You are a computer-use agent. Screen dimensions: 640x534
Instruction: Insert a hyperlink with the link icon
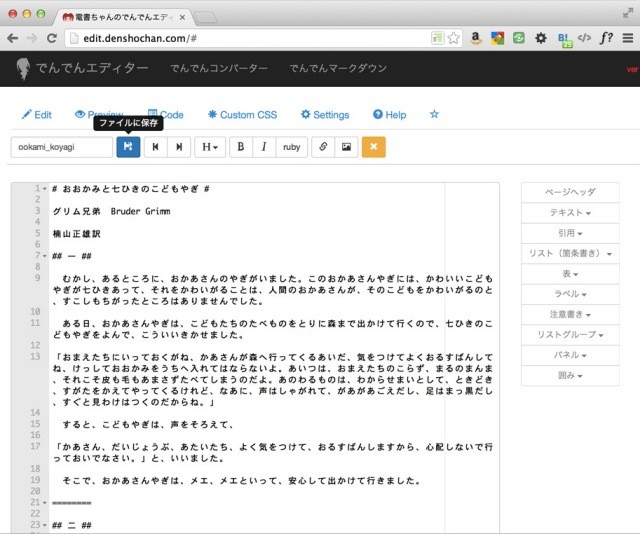323,147
